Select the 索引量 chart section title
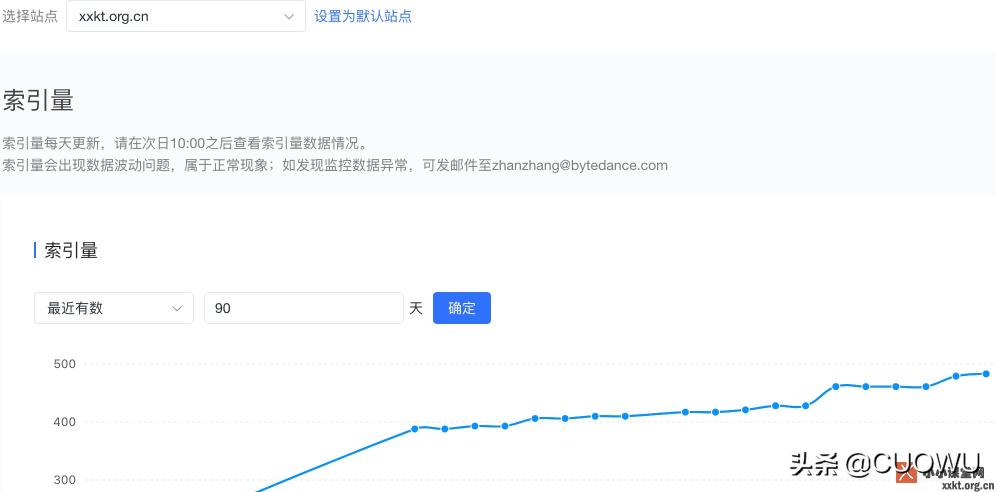Screen dimensions: 996x492 [x=71, y=250]
